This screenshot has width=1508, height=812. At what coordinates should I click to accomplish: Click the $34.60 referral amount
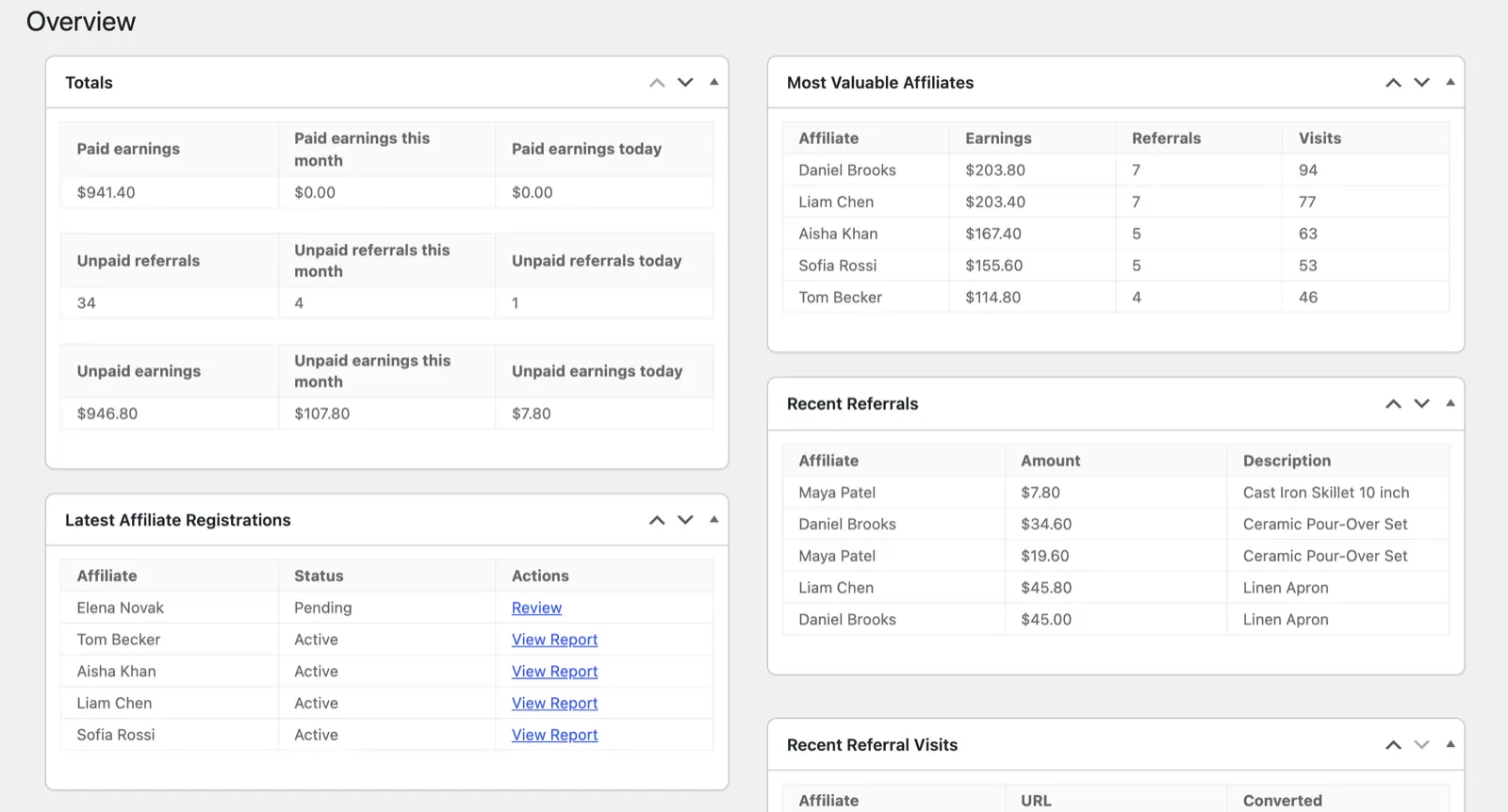1046,525
